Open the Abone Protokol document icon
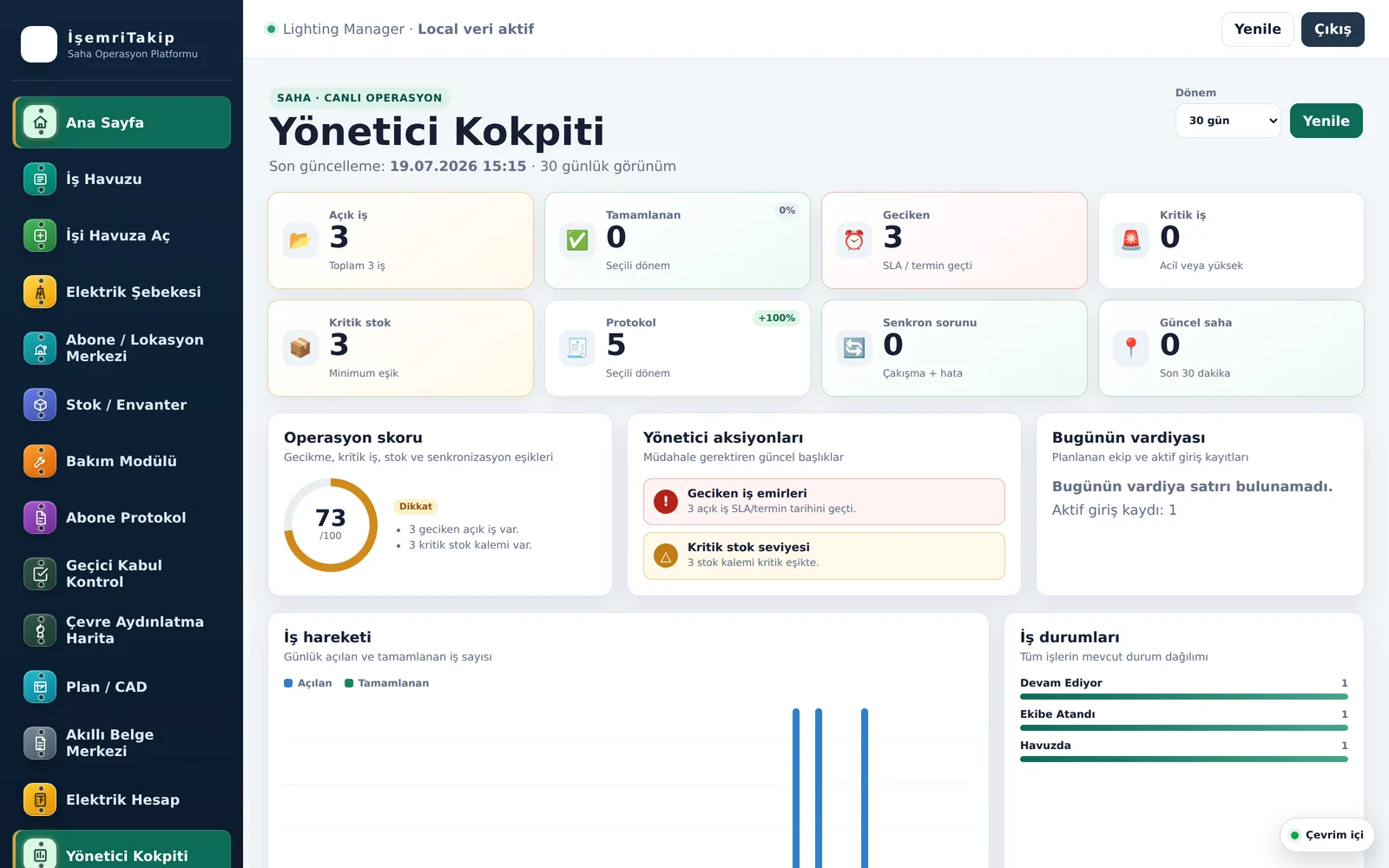This screenshot has height=868, width=1389. click(x=40, y=517)
